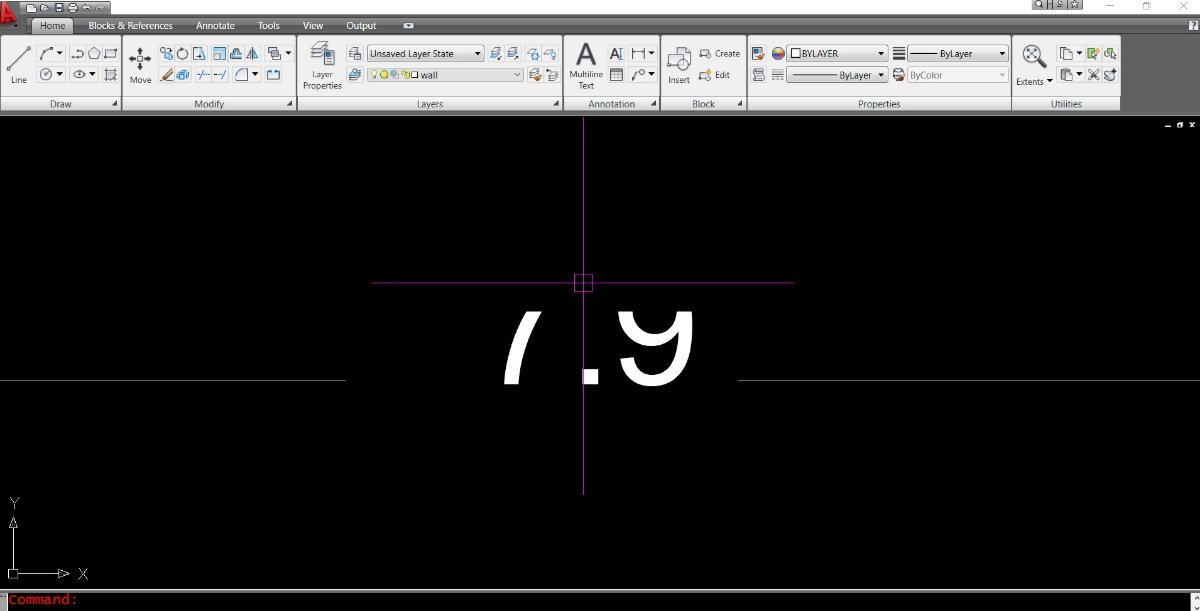Viewport: 1200px width, 611px height.
Task: Click the Trim tool icon
Action: click(x=203, y=75)
